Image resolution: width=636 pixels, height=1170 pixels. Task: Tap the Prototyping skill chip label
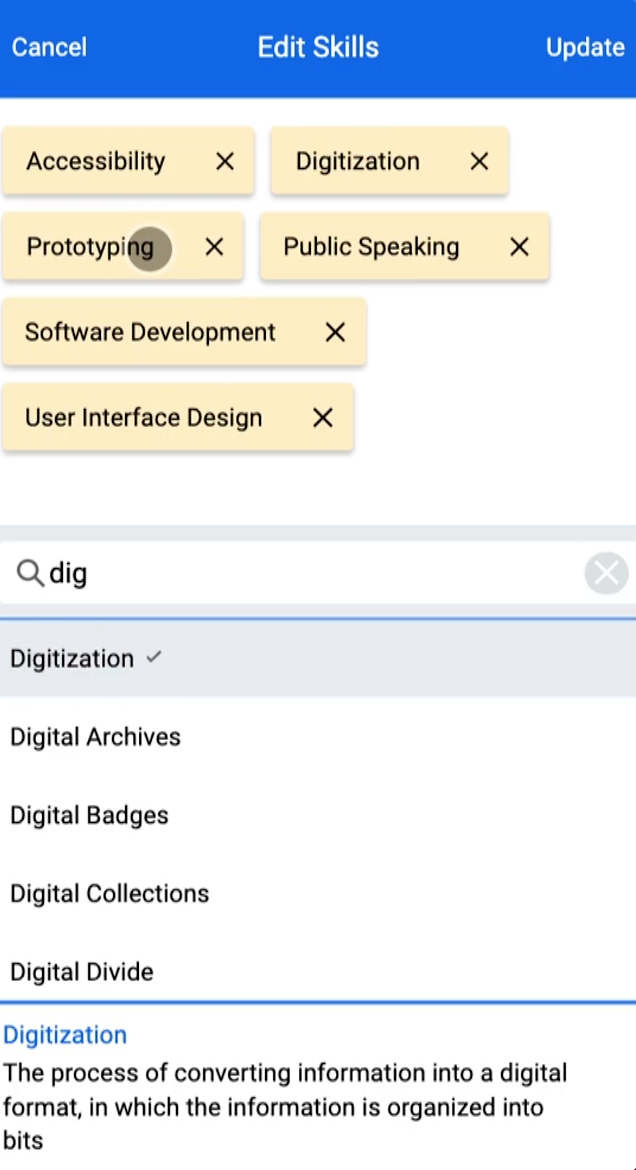[90, 247]
